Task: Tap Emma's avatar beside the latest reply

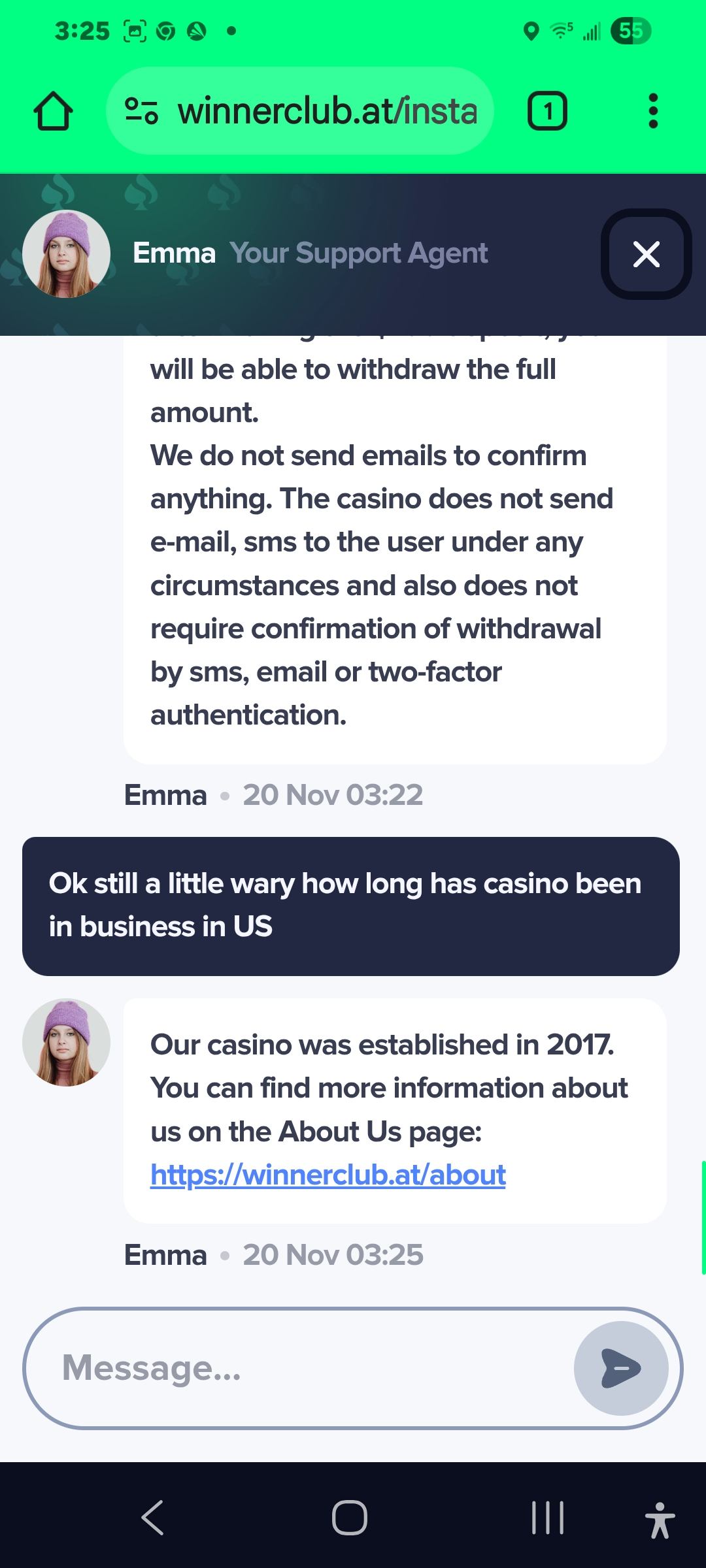Action: click(66, 1042)
